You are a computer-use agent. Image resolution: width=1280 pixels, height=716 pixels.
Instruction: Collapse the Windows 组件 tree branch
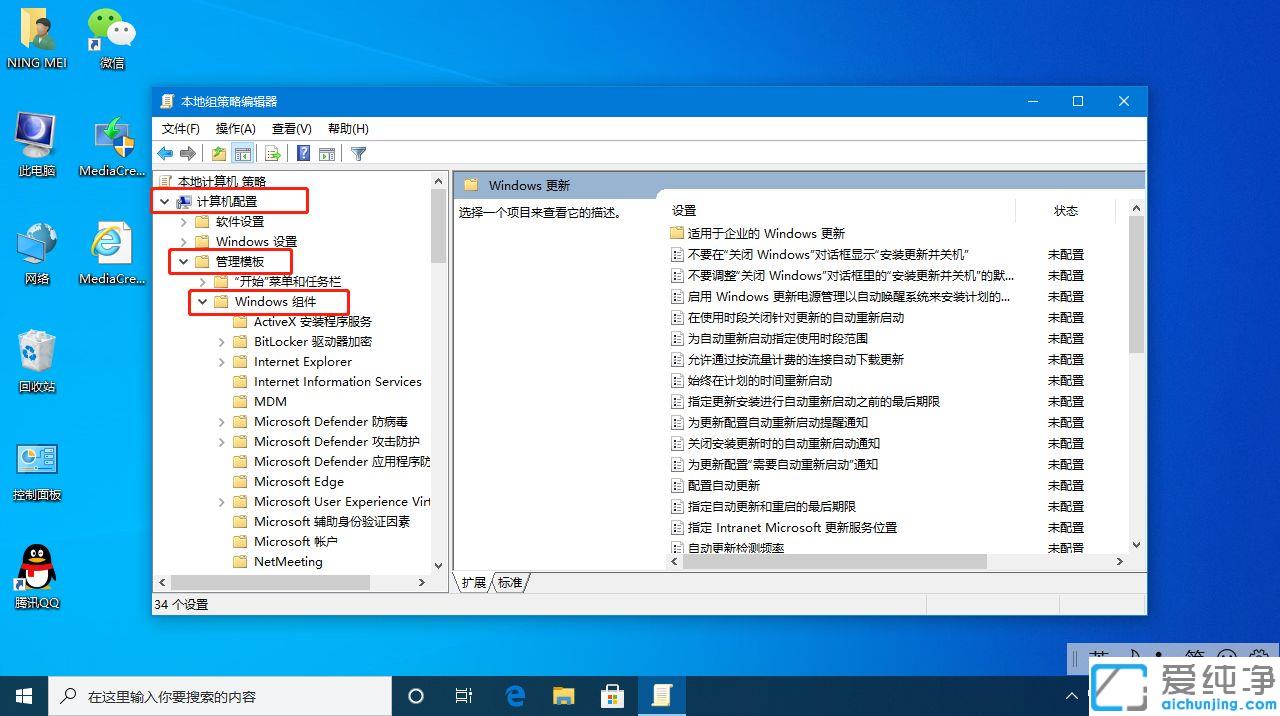(202, 301)
